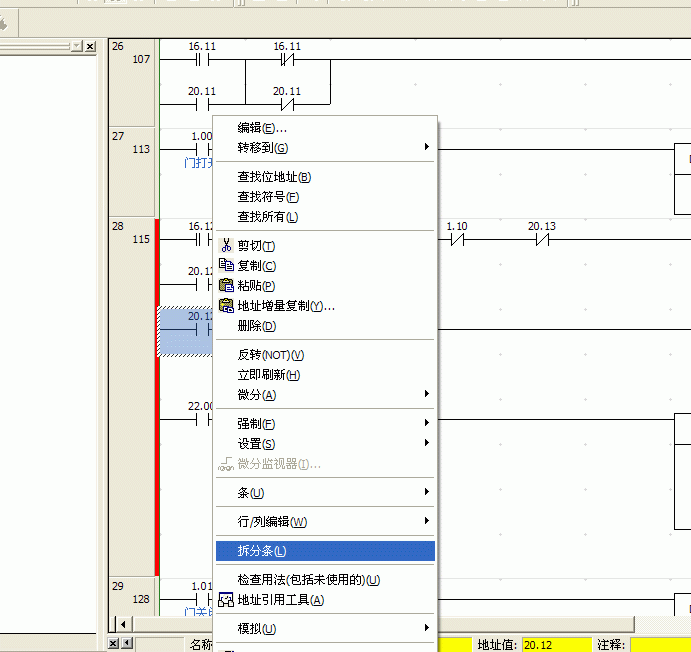Click the address incremental copy icon
This screenshot has height=652, width=691.
[226, 306]
